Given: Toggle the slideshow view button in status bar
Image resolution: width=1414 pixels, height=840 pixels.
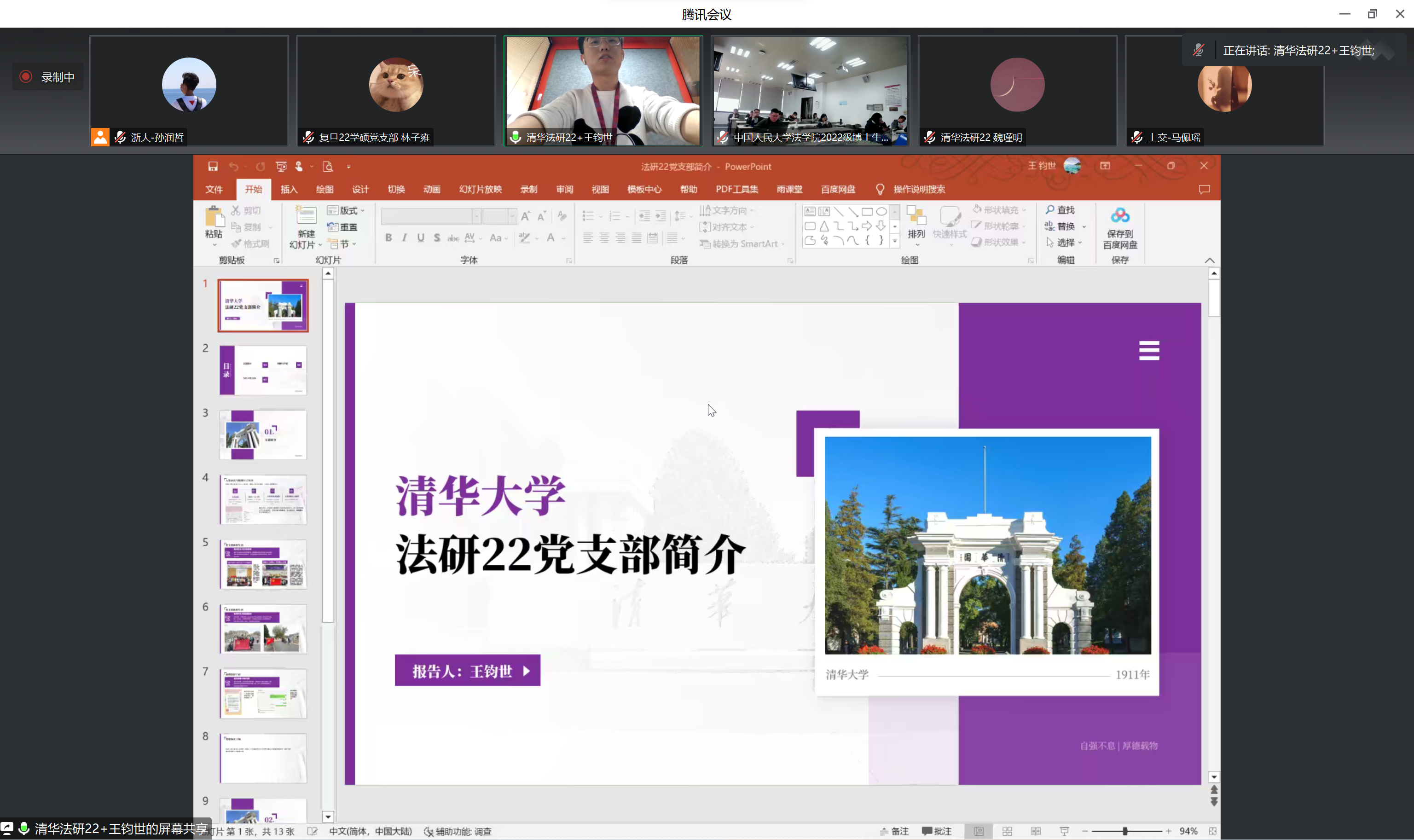Looking at the screenshot, I should click(1064, 832).
